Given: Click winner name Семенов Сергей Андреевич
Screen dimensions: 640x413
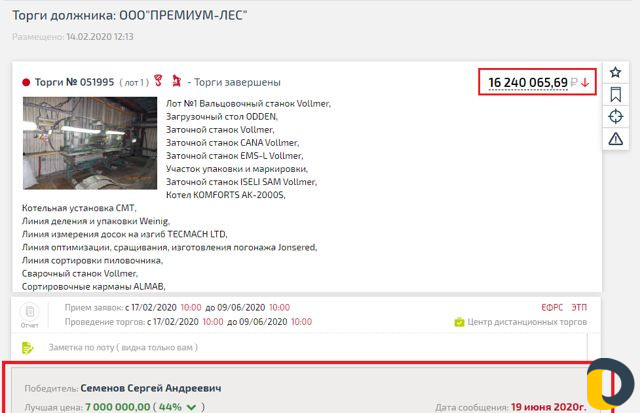Looking at the screenshot, I should pos(151,388).
